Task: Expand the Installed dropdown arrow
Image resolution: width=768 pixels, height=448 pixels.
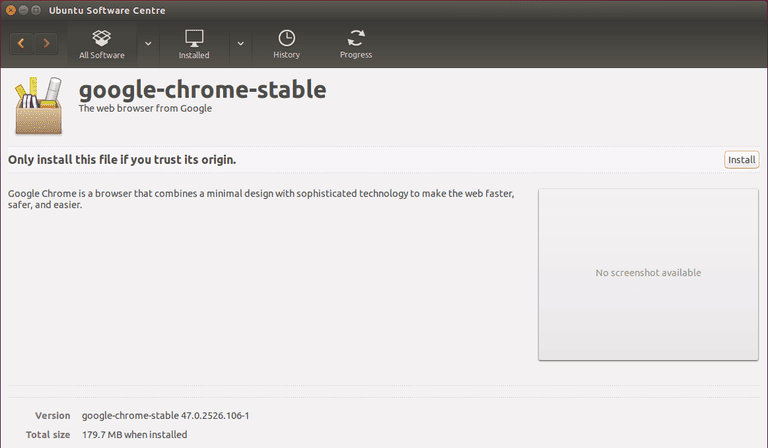Action: click(240, 44)
